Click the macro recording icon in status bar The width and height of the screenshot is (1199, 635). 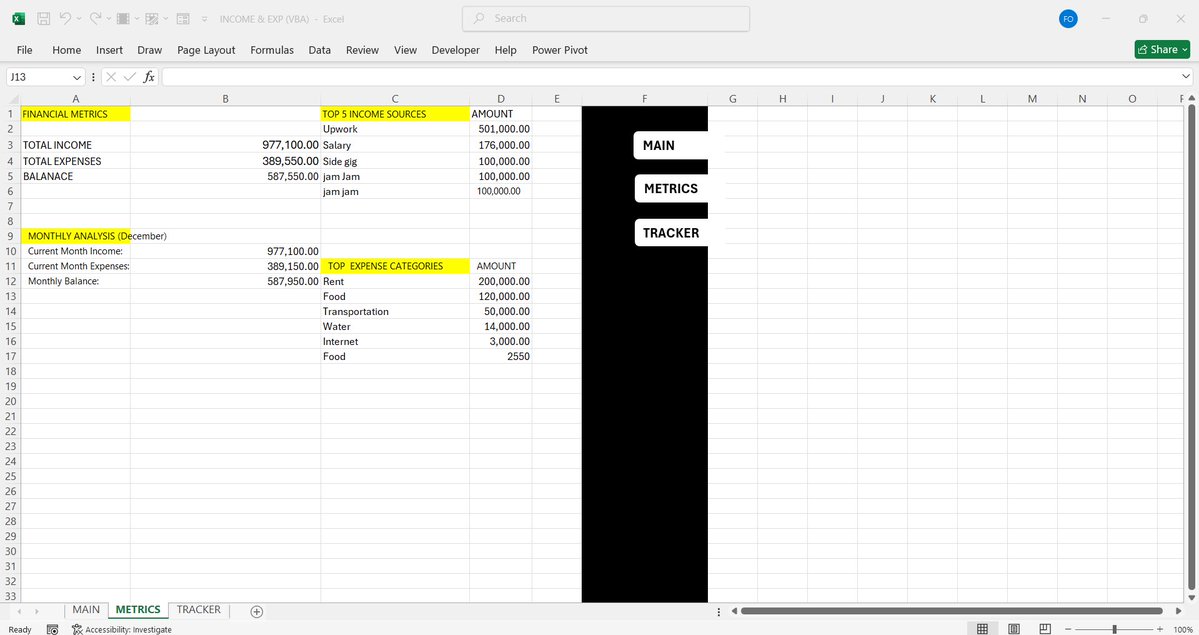click(52, 629)
